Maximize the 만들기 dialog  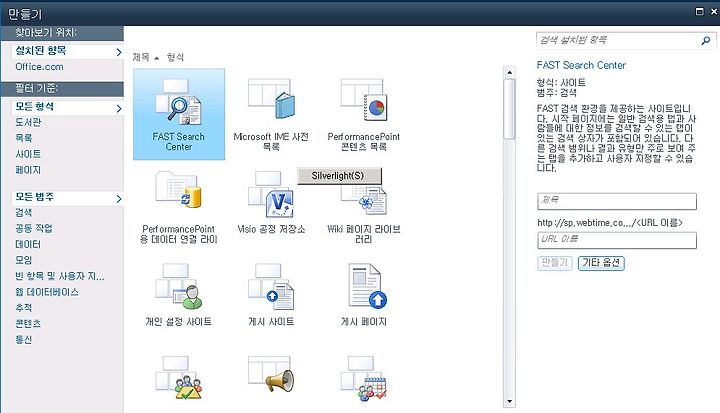699,11
